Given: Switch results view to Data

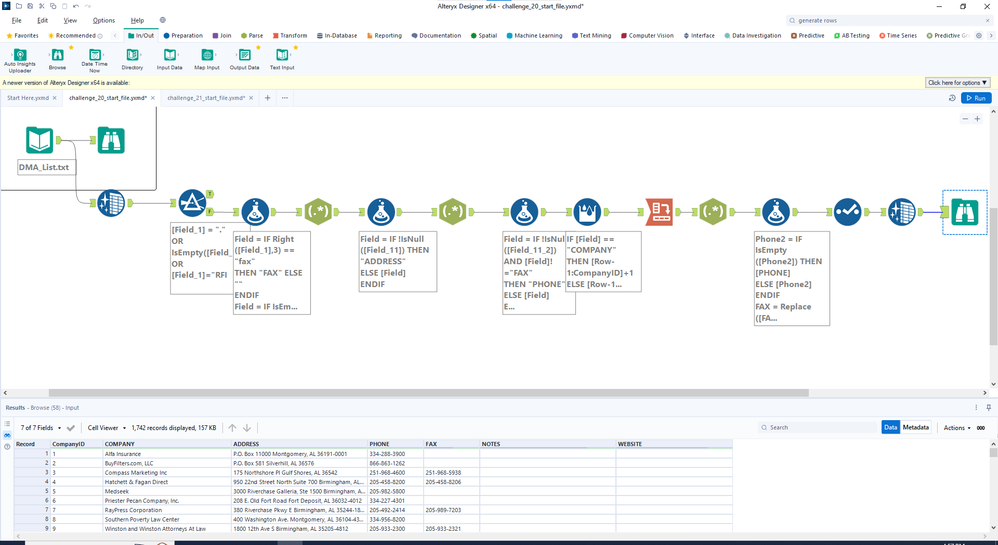Looking at the screenshot, I should (x=890, y=427).
